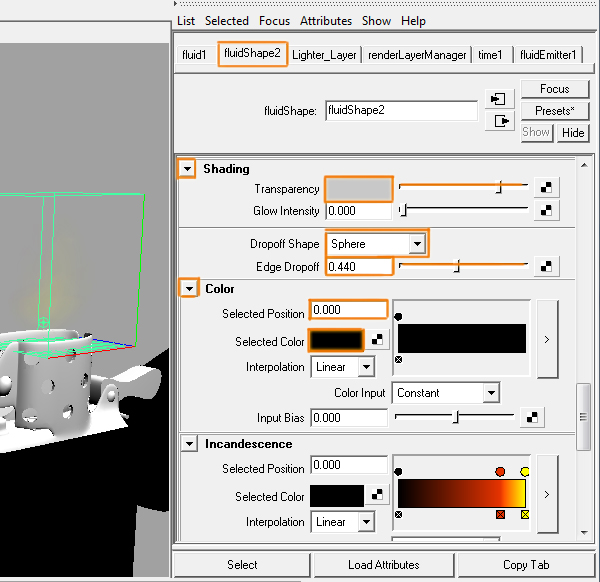Viewport: 600px width, 582px height.
Task: Click the Show button
Action: coord(536,132)
